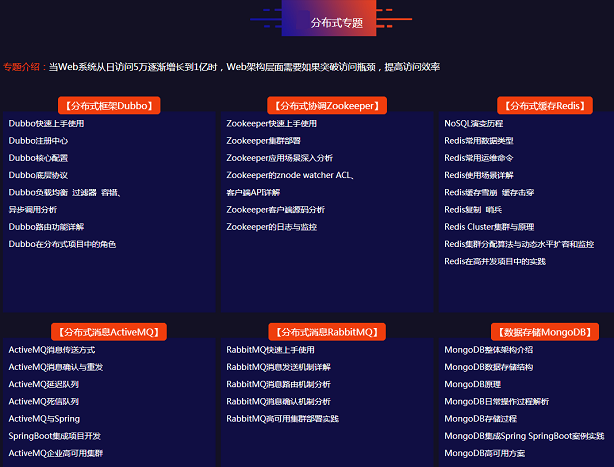Select the 【分布式消息RabbitMQ】 header

coord(327,331)
